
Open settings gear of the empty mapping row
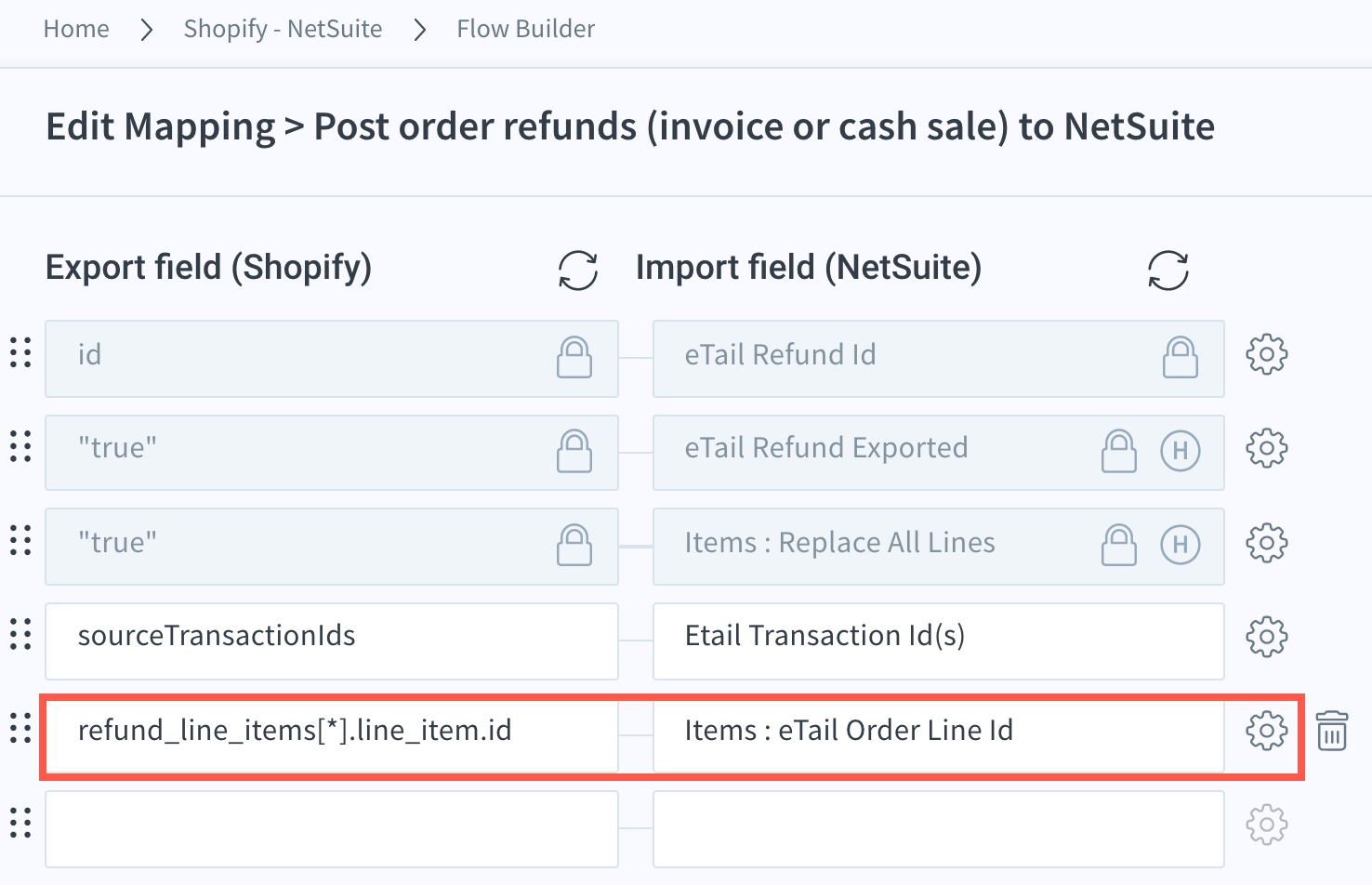pyautogui.click(x=1266, y=826)
